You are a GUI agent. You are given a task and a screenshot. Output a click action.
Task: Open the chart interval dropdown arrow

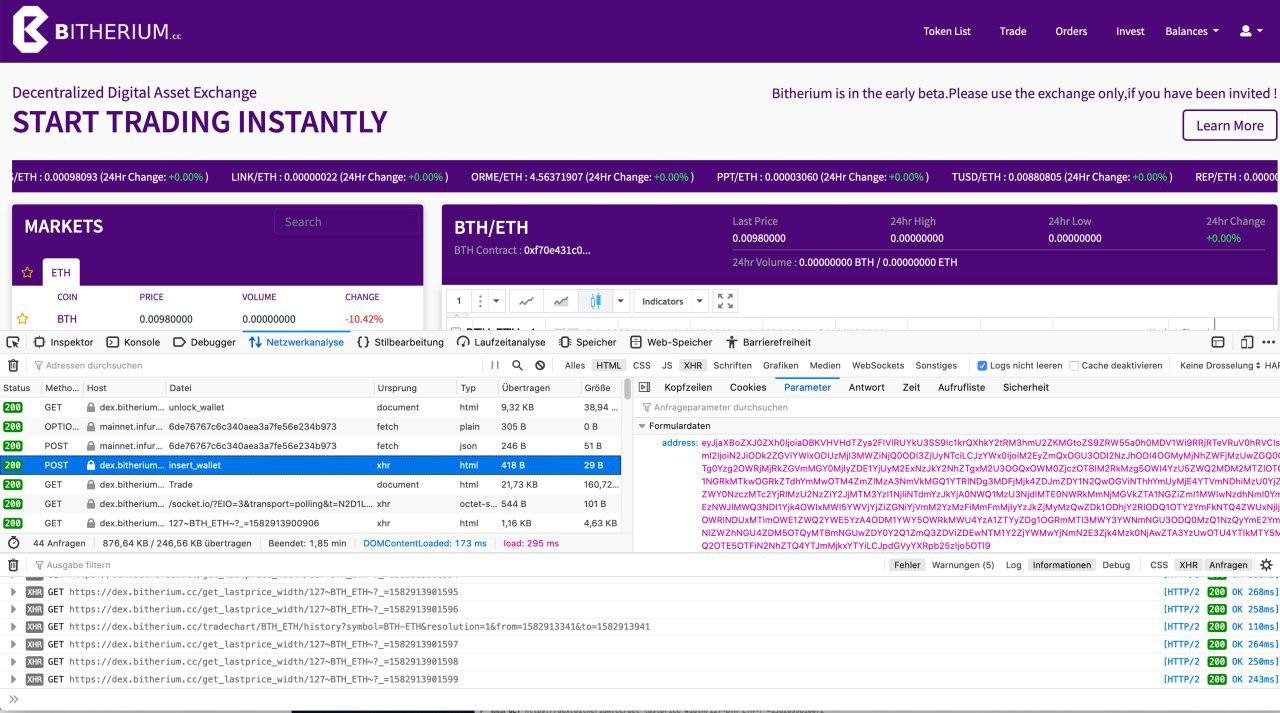(x=498, y=301)
